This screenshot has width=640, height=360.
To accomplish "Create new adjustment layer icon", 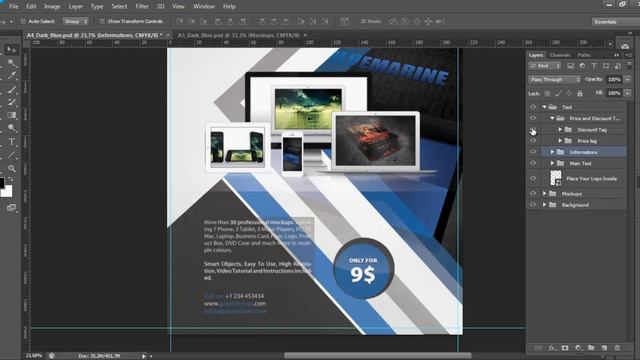I will coord(578,348).
